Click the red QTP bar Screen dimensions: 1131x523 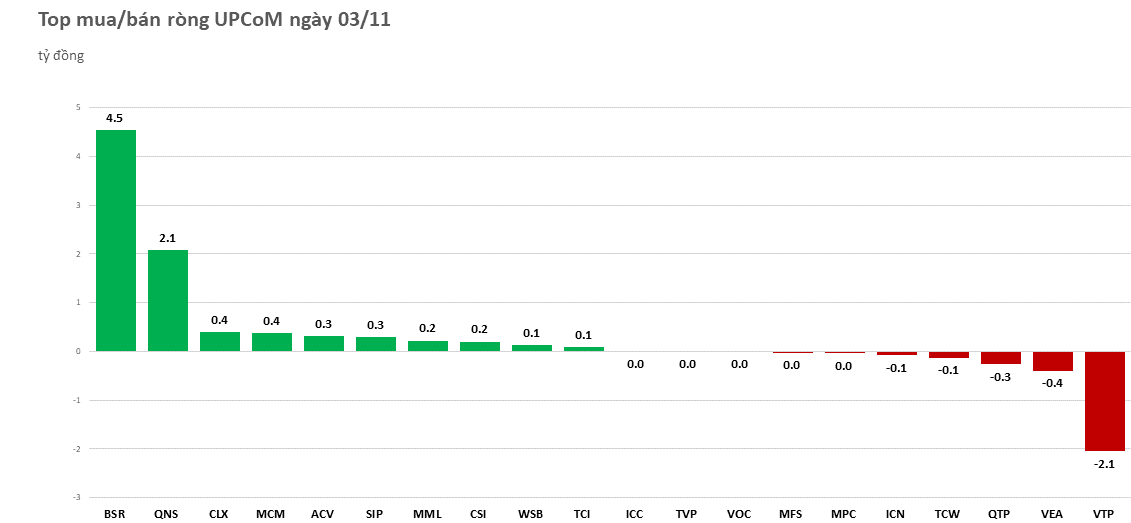(1000, 358)
